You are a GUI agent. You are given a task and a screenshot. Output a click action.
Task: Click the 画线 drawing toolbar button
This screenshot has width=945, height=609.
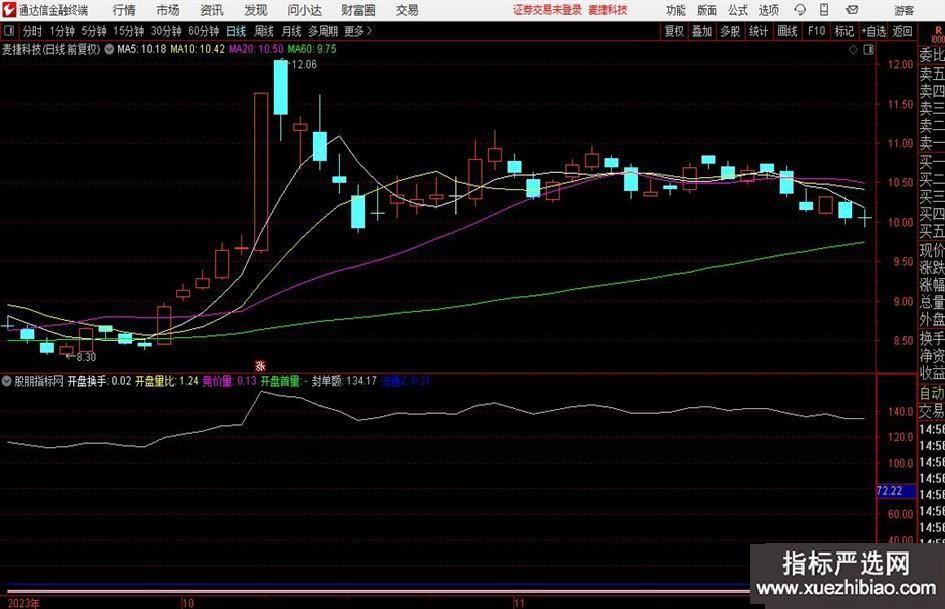tap(787, 31)
